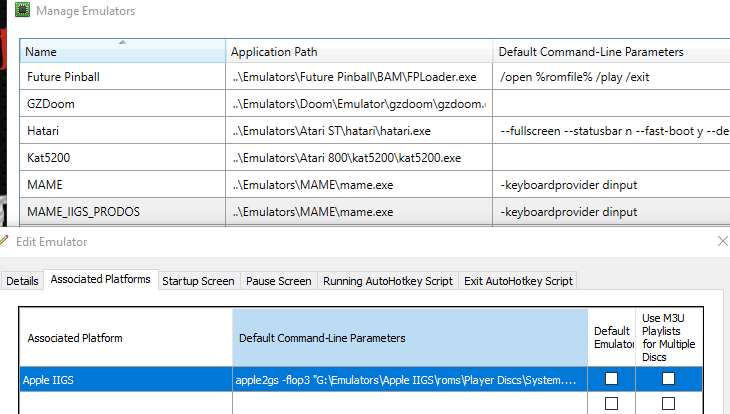Viewport: 730px width, 414px height.
Task: Toggle M3U Playlists checkbox in empty row
Action: [x=668, y=403]
